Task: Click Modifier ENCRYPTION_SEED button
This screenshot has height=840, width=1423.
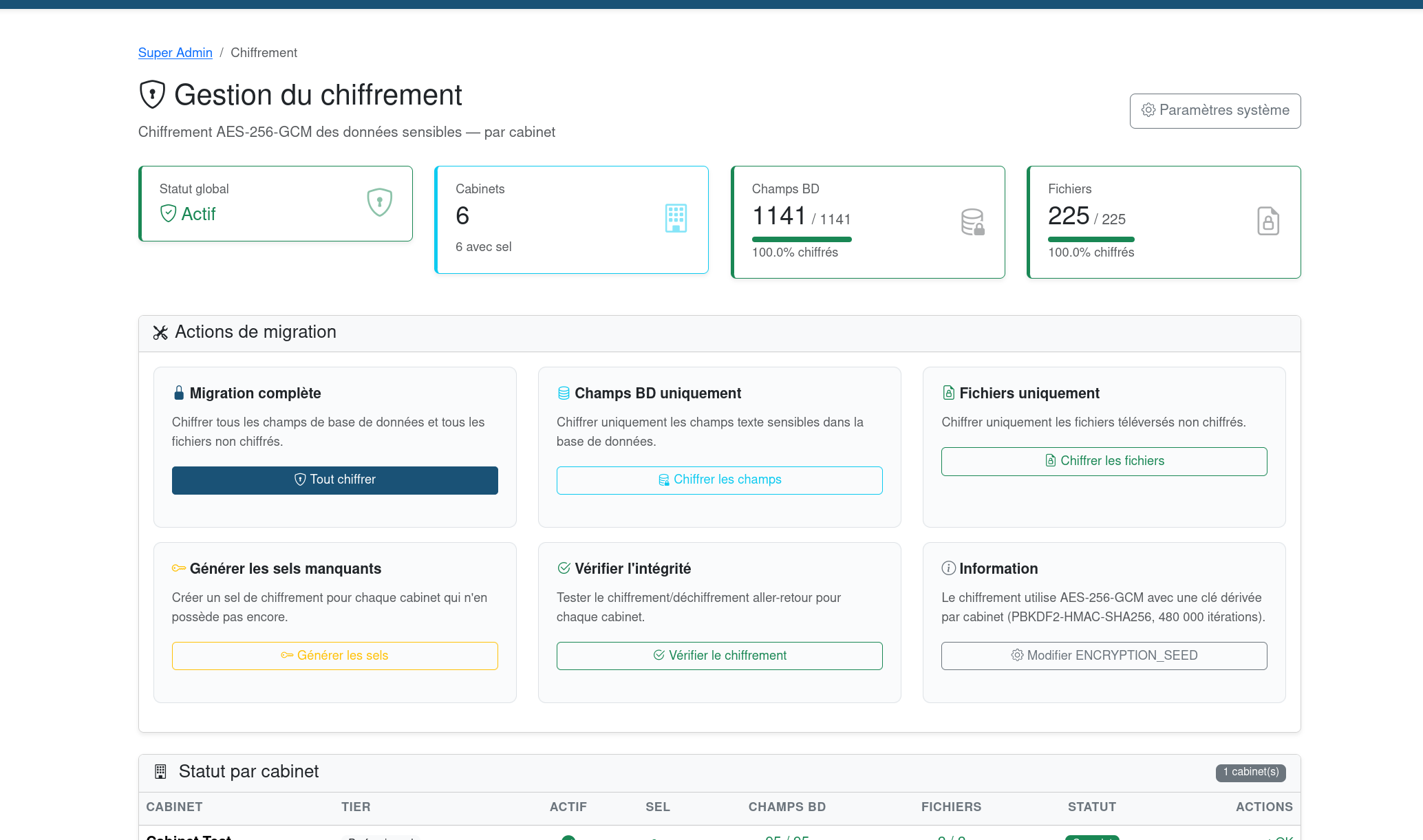Action: click(x=1104, y=656)
